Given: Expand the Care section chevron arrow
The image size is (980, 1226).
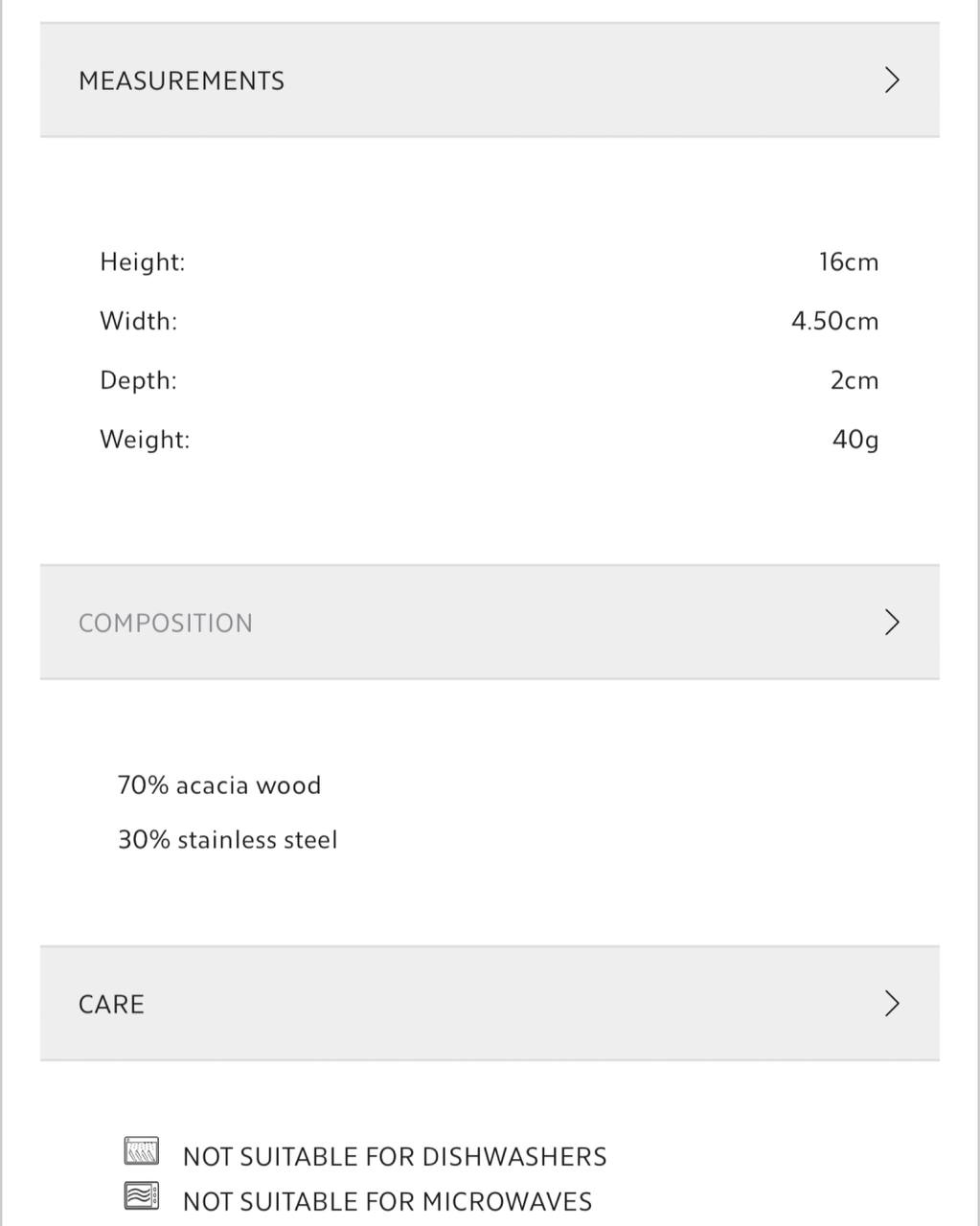Looking at the screenshot, I should coord(891,1004).
